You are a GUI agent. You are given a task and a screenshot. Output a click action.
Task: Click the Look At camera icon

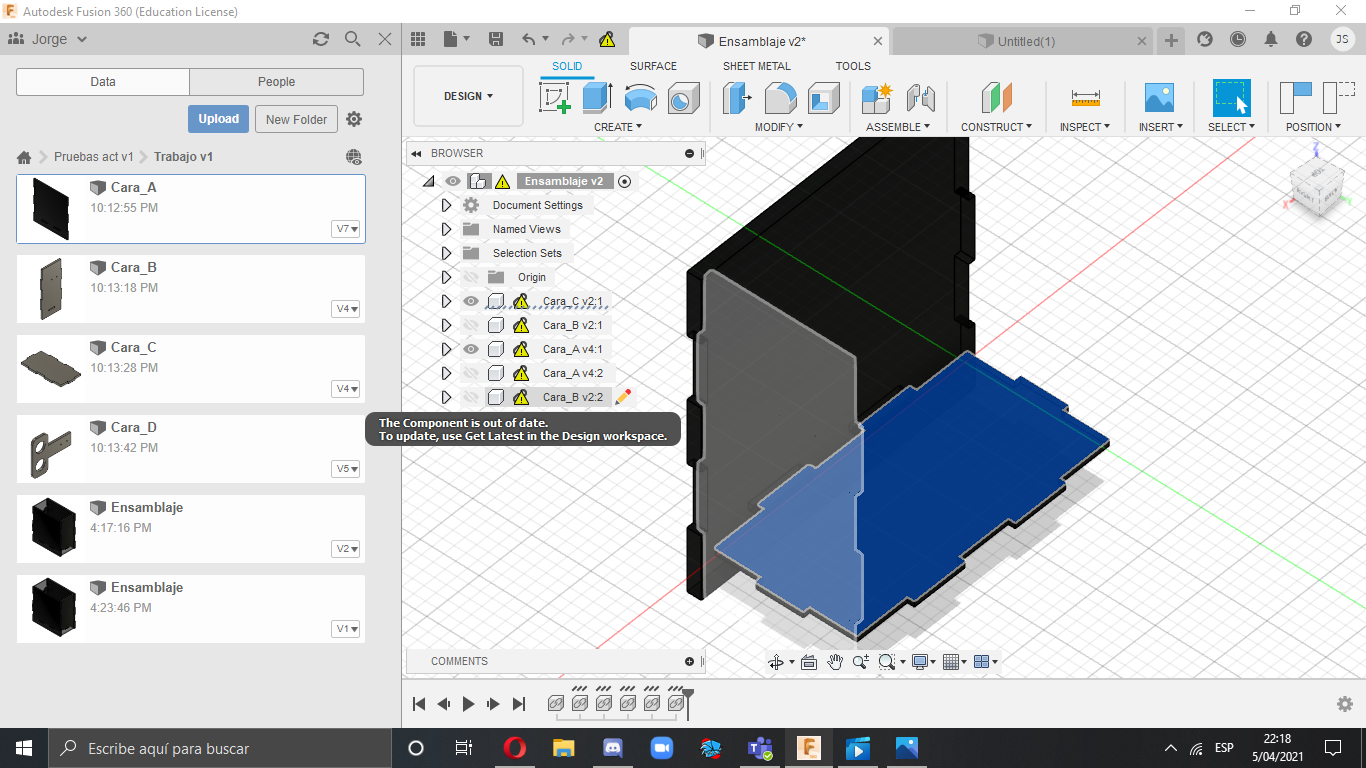pyautogui.click(x=809, y=662)
